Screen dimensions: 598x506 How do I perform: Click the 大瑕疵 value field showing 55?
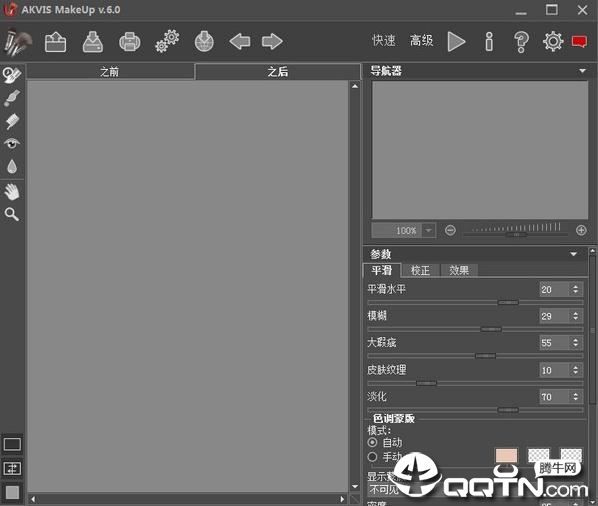(555, 343)
